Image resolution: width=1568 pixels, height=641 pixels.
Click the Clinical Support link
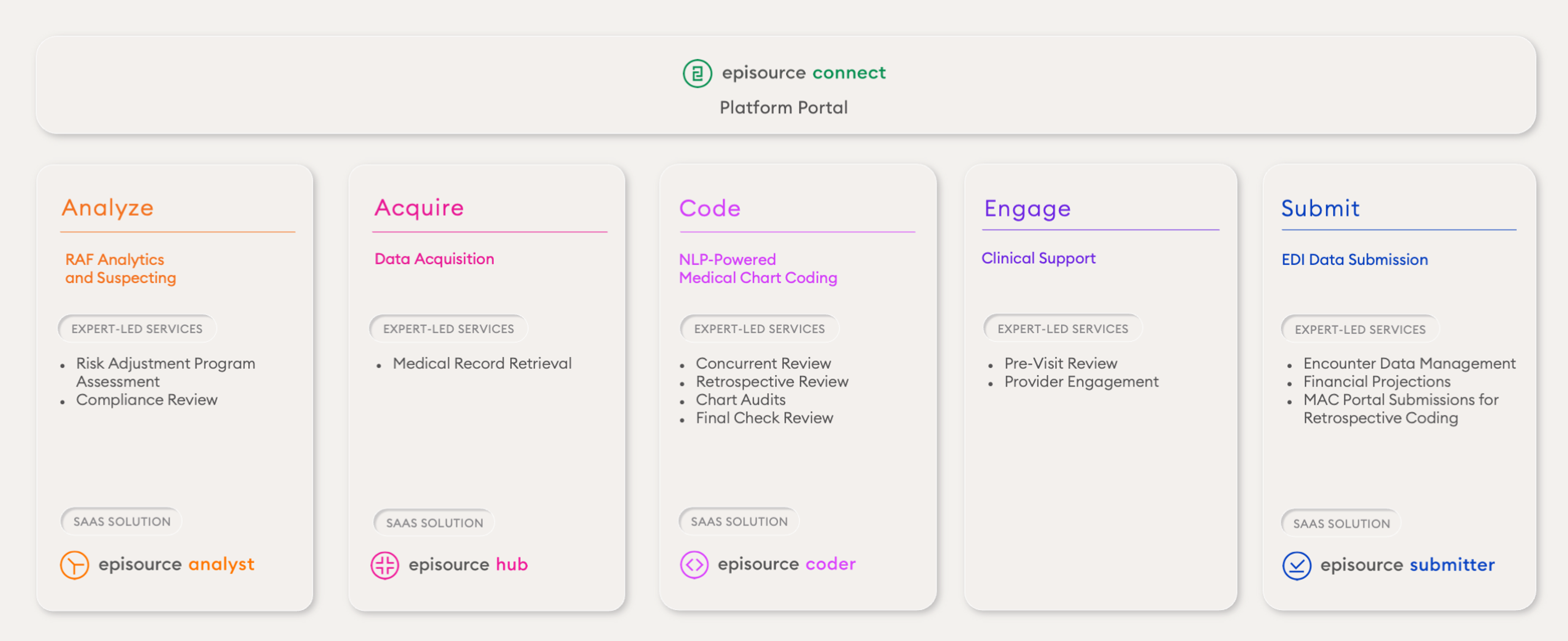[1038, 259]
